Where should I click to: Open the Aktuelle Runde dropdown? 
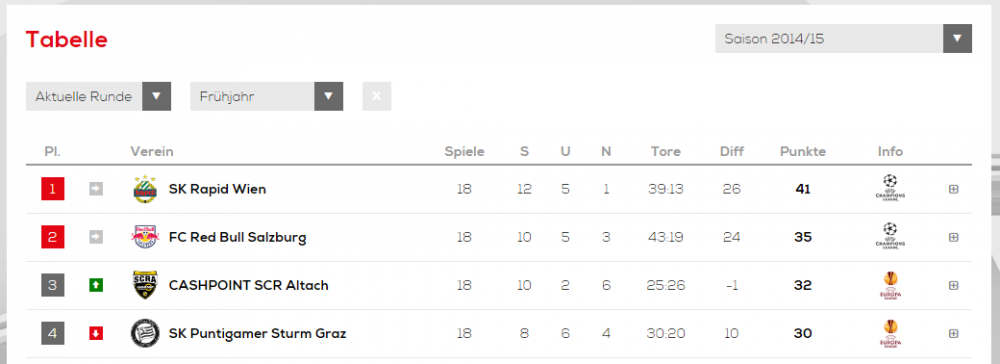tap(98, 96)
